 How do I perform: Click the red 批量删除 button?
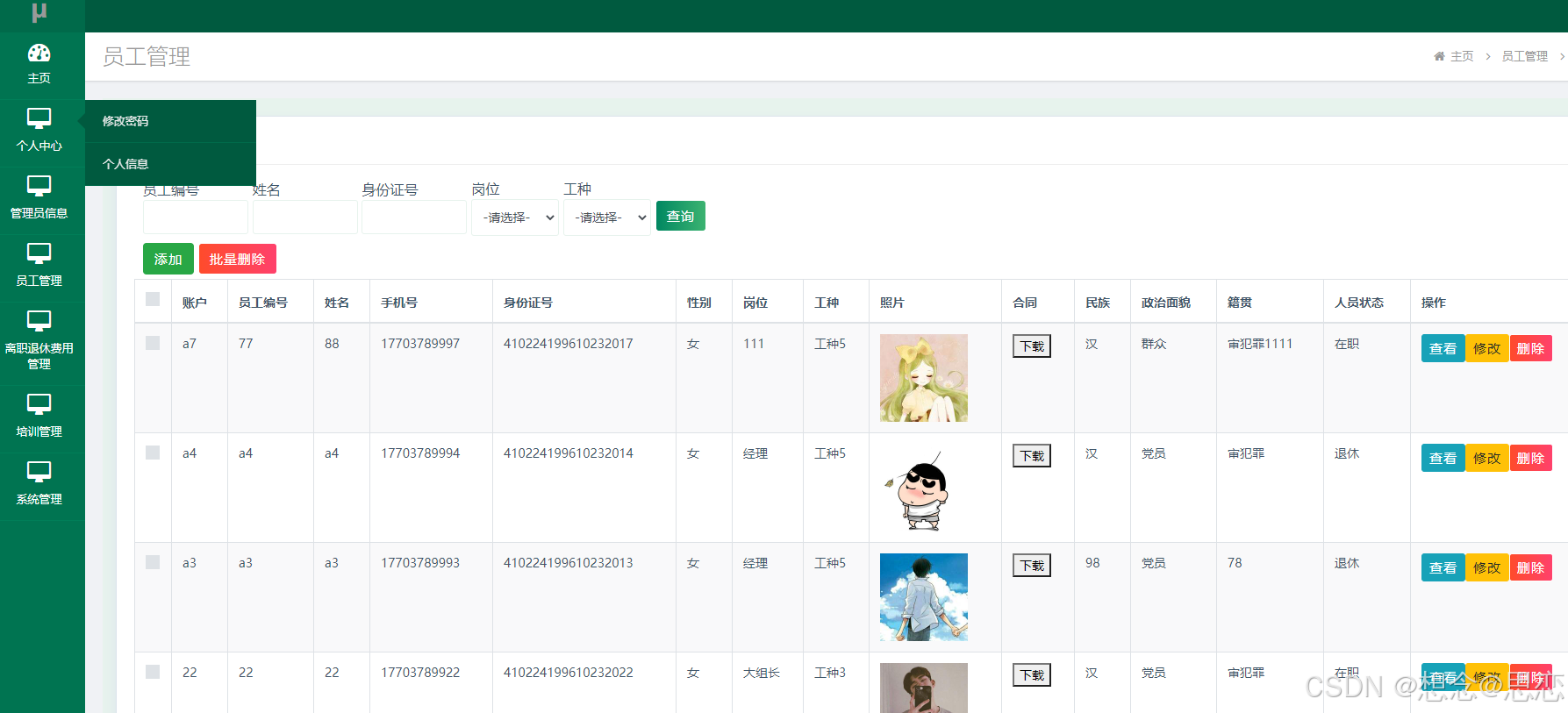[237, 259]
